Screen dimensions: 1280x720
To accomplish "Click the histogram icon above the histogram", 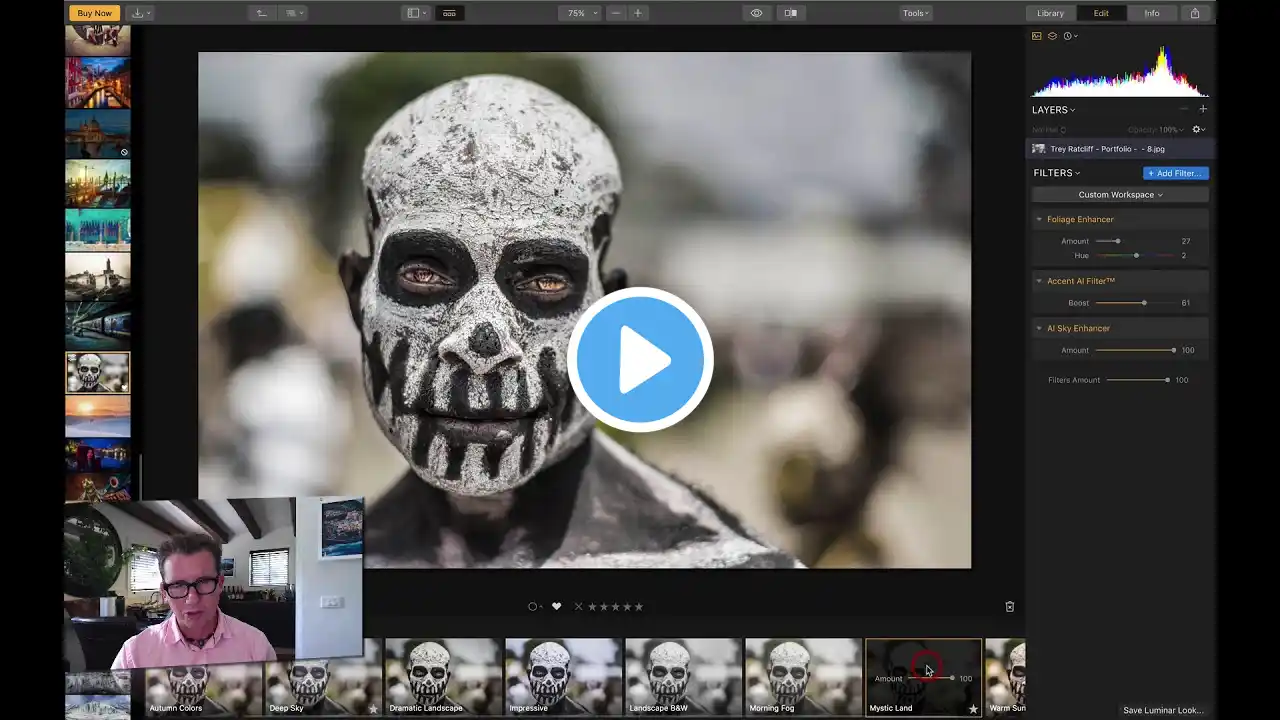I will (x=1037, y=36).
